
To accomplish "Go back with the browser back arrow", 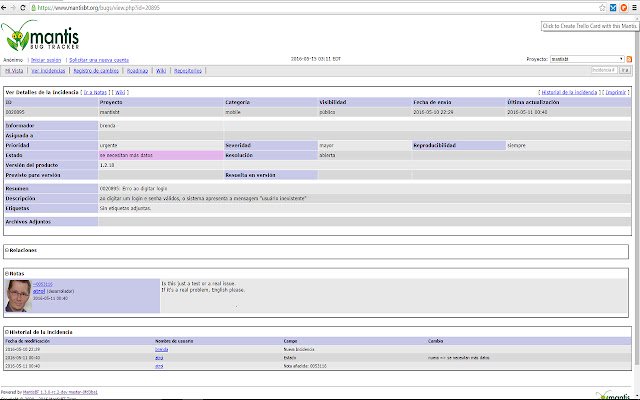I will click(4, 7).
